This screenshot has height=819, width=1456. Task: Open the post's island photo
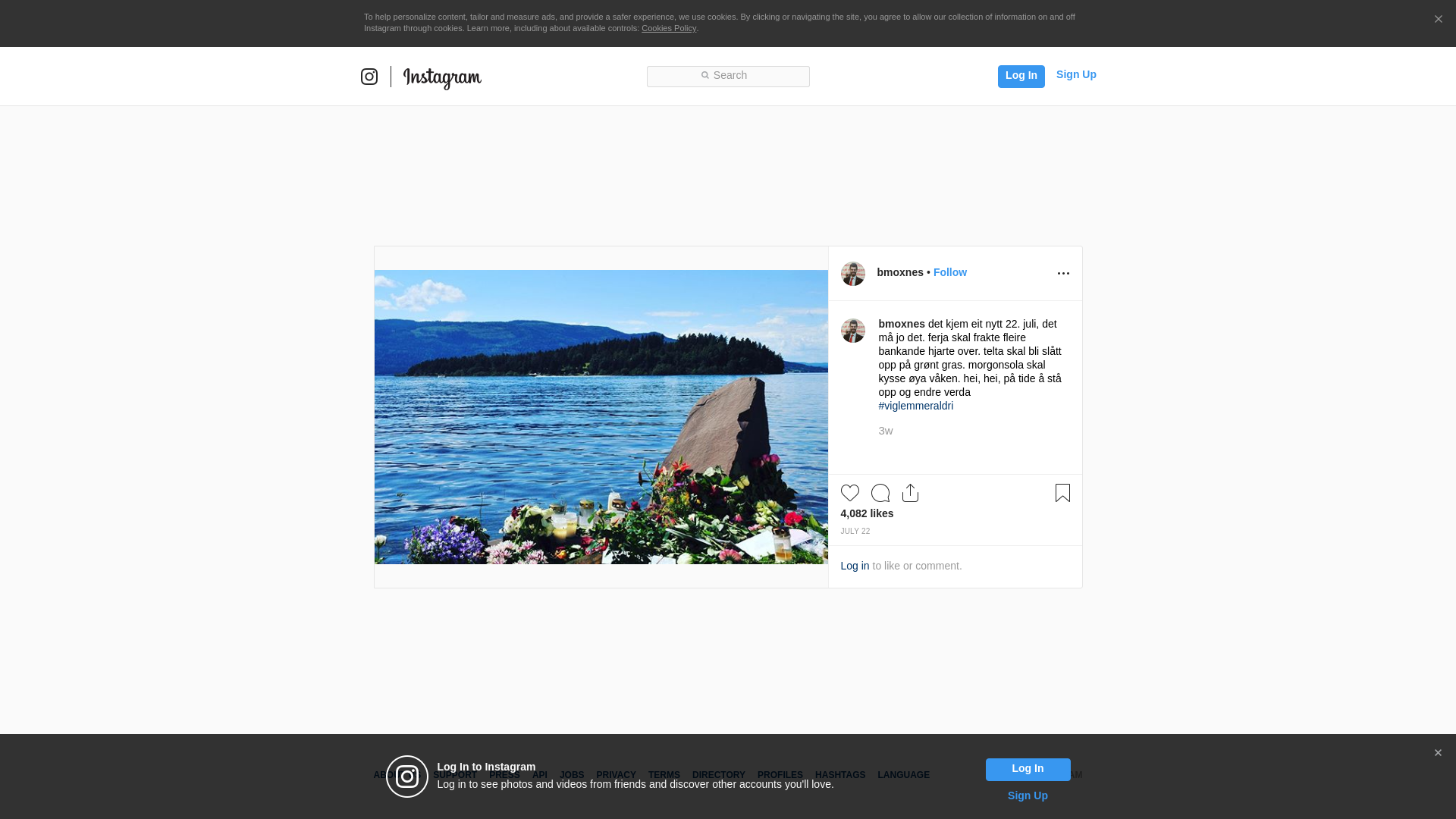pyautogui.click(x=601, y=417)
